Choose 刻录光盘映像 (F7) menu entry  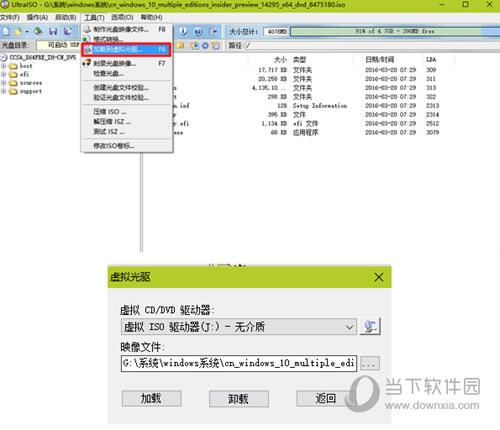pyautogui.click(x=127, y=63)
